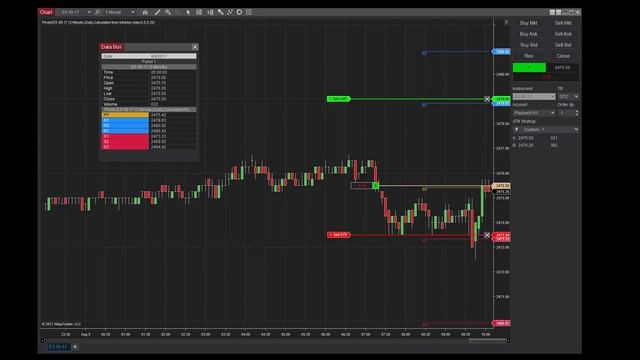Click the Rev button
The height and width of the screenshot is (360, 640).
(x=529, y=56)
